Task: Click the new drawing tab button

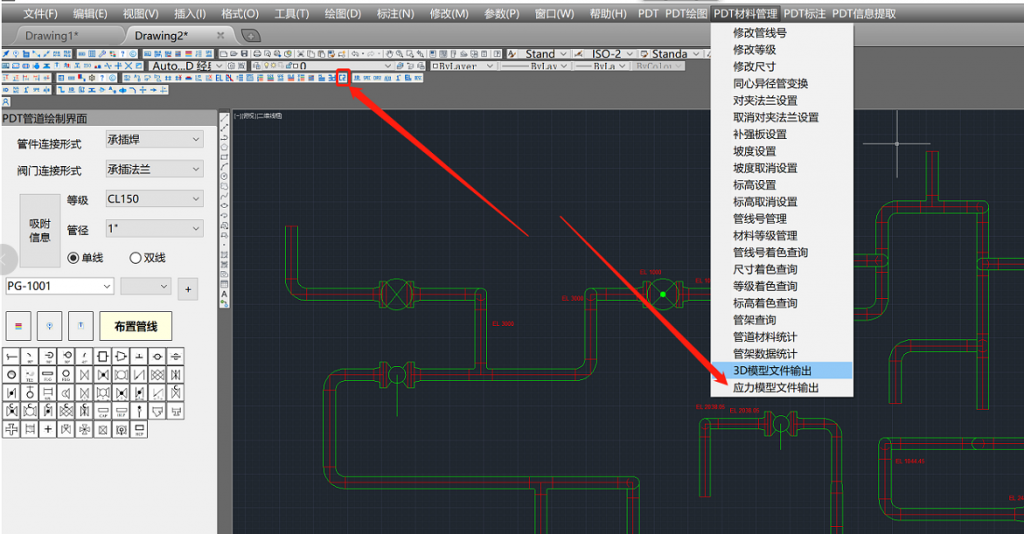Action: 251,36
